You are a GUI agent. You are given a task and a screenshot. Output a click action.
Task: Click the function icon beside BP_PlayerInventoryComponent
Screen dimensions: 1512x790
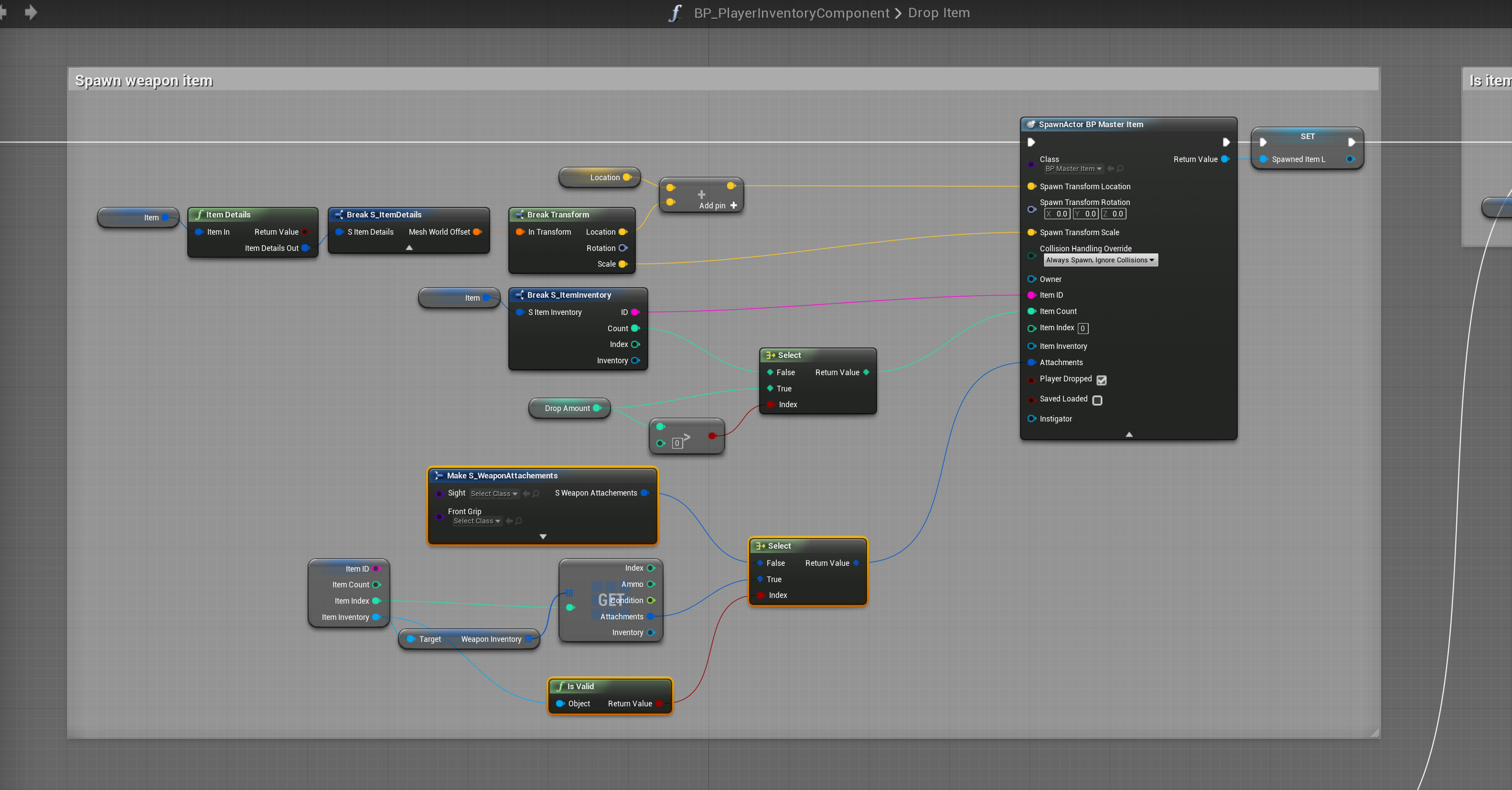(676, 13)
